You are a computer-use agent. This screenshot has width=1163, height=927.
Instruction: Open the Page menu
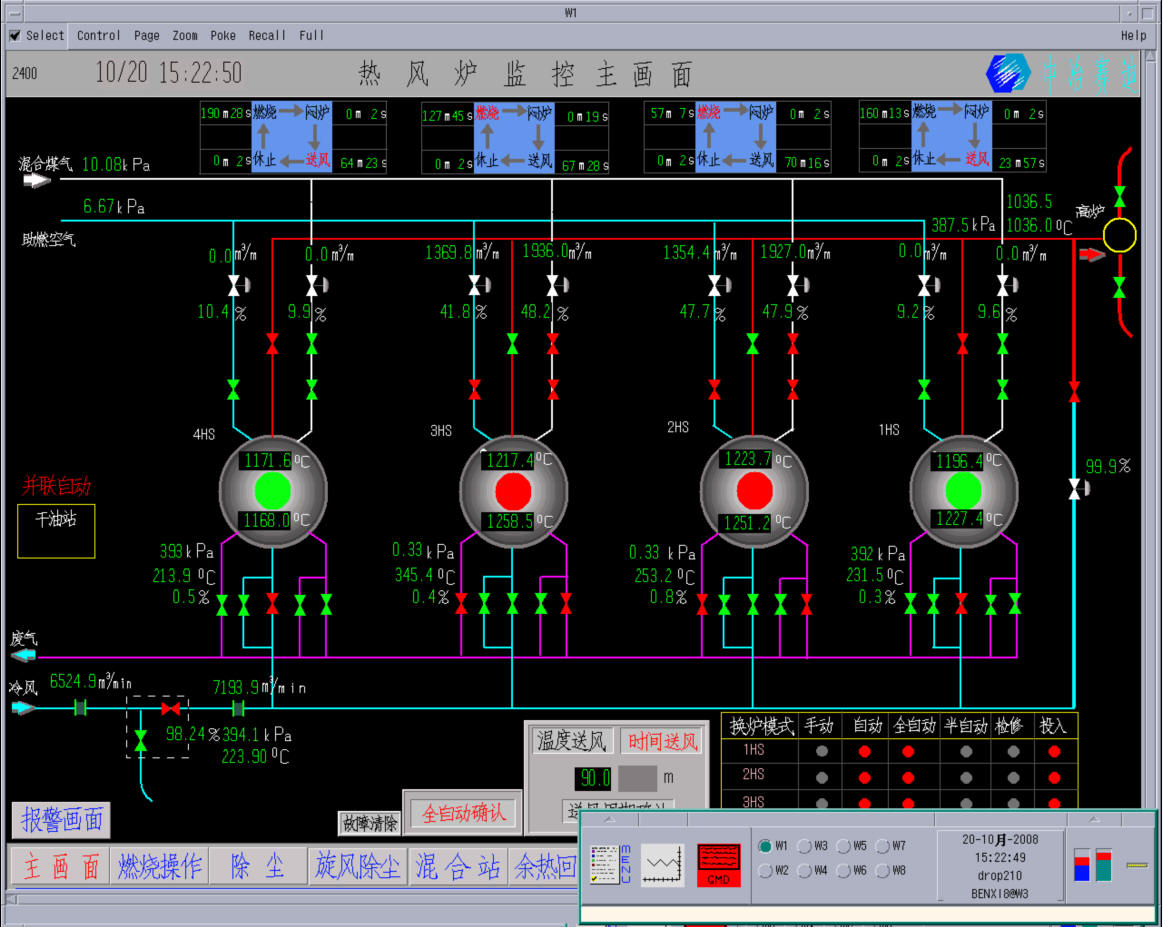tap(147, 35)
